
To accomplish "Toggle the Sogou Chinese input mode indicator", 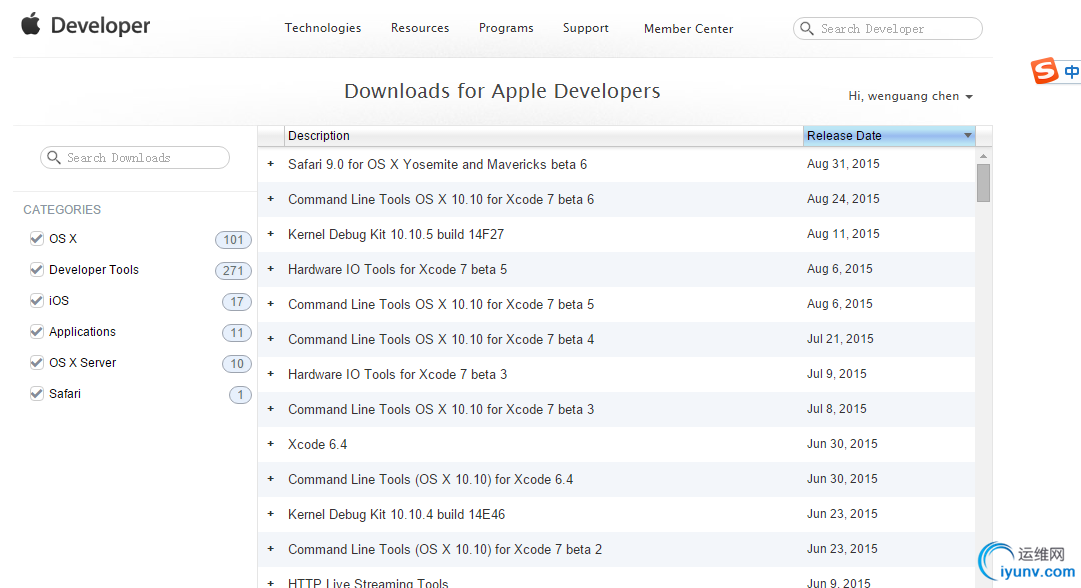I will (x=1072, y=71).
